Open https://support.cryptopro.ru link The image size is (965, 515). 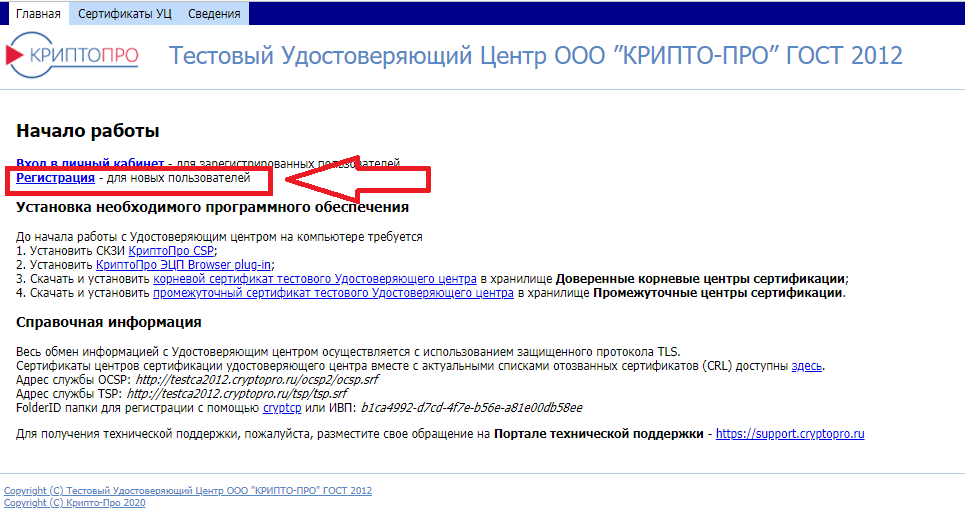790,434
